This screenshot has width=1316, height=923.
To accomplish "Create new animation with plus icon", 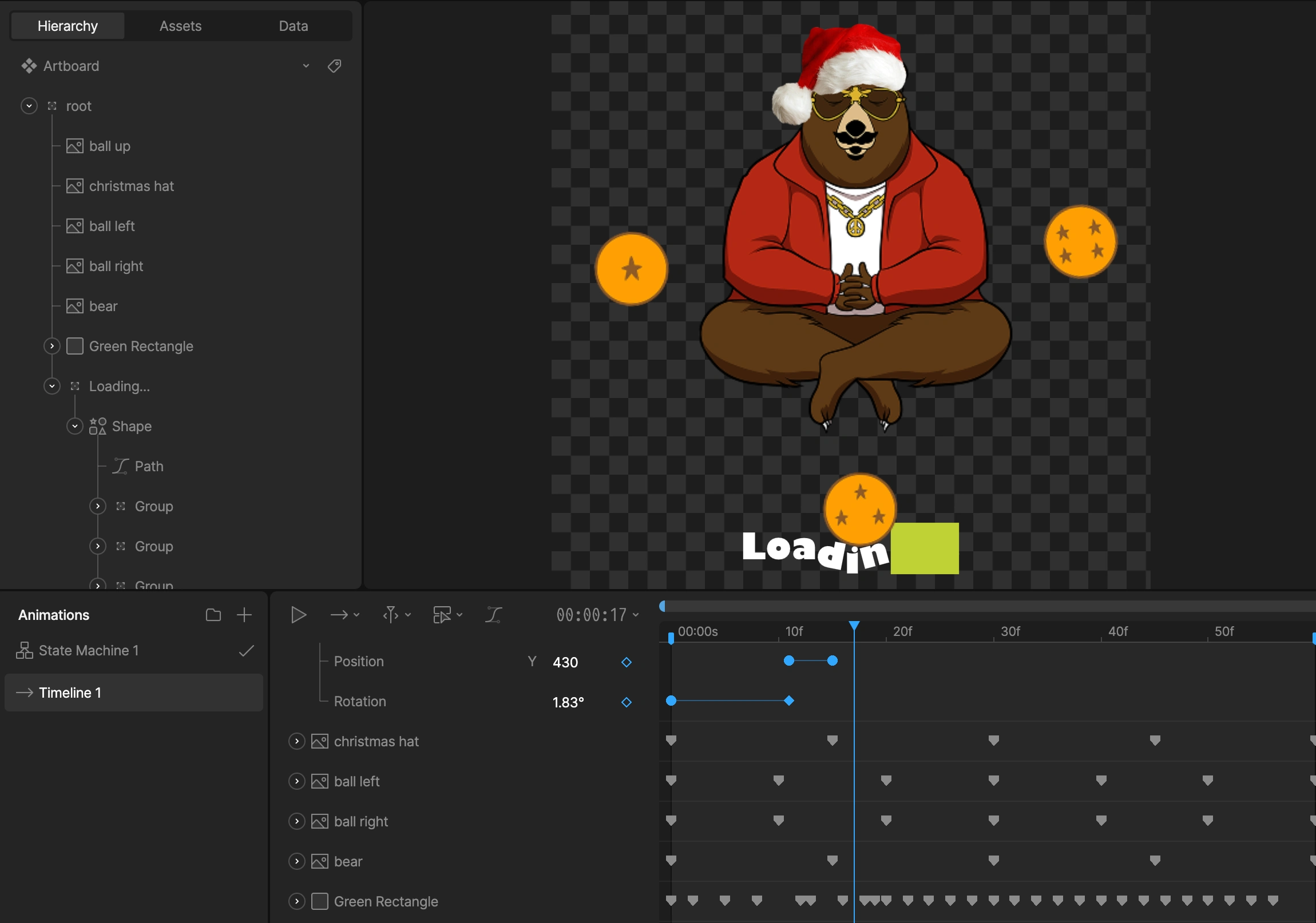I will [244, 615].
